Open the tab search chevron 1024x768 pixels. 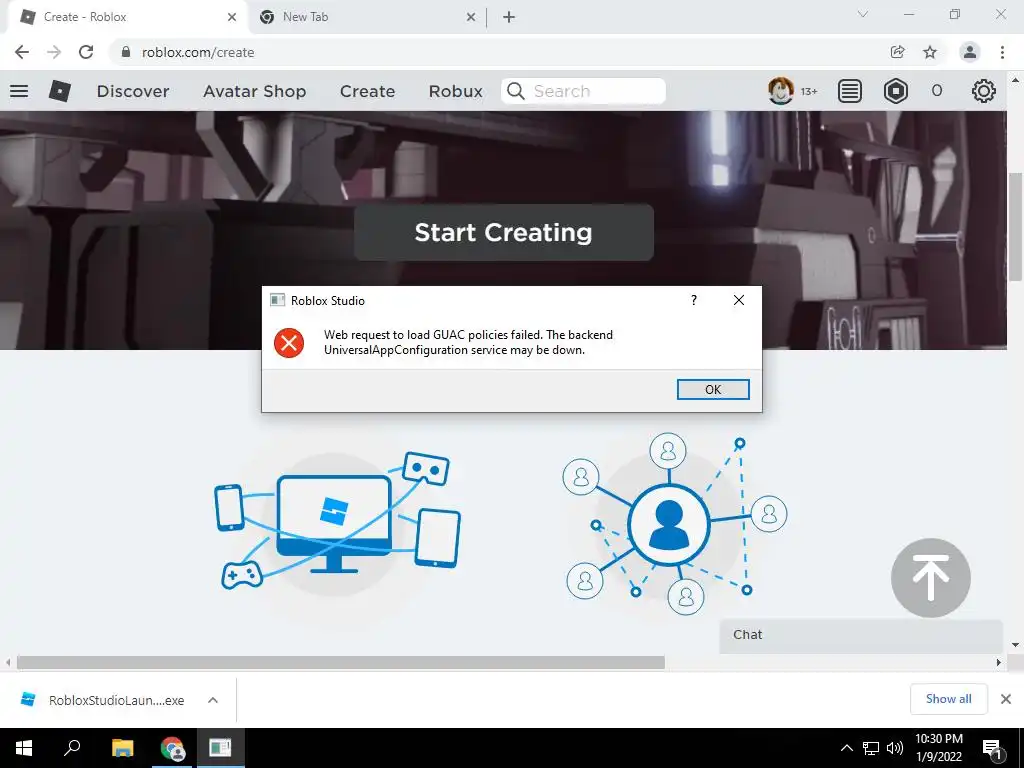click(863, 14)
